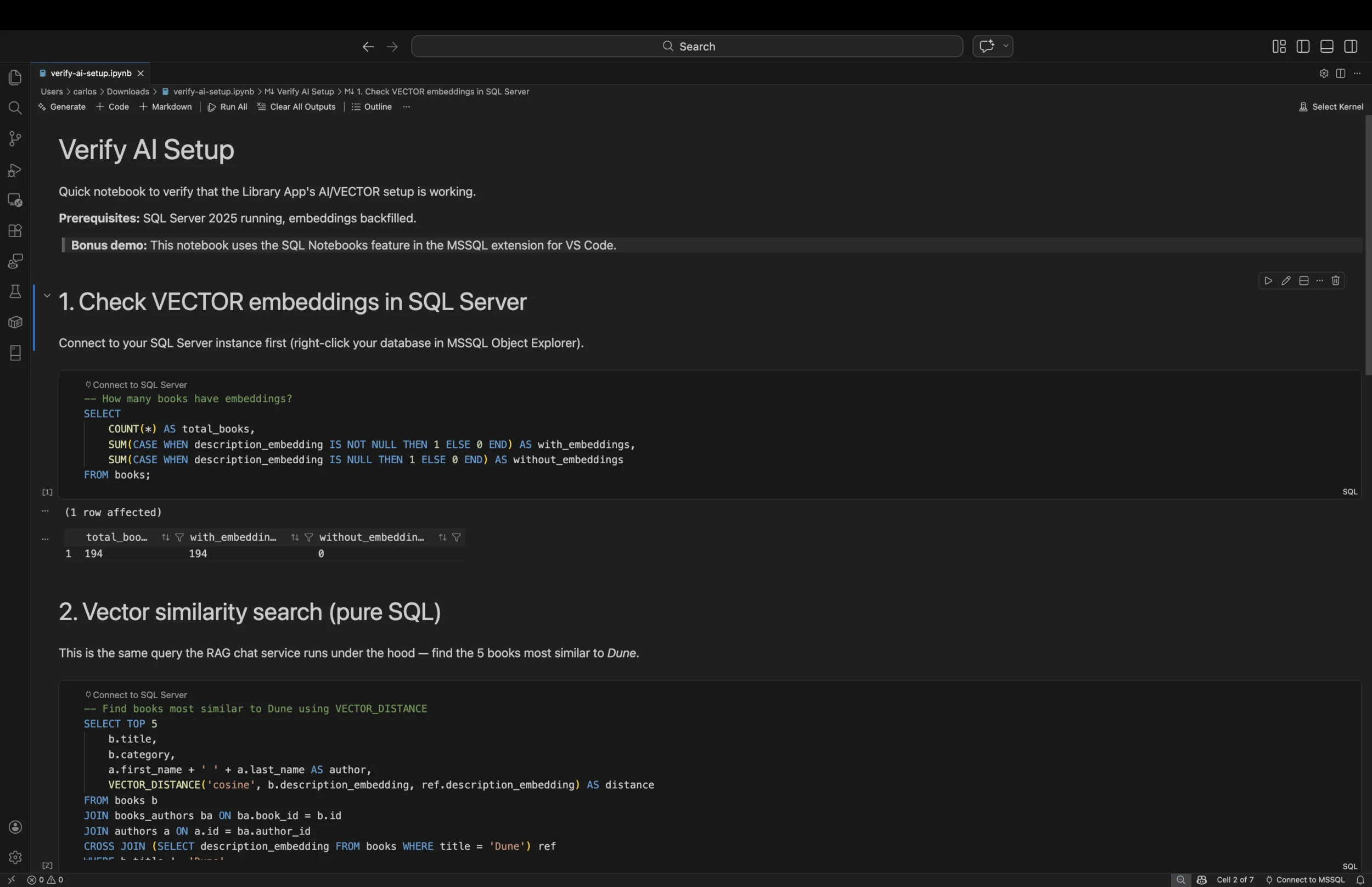1372x887 pixels.
Task: Open the Testing flask view
Action: click(15, 291)
